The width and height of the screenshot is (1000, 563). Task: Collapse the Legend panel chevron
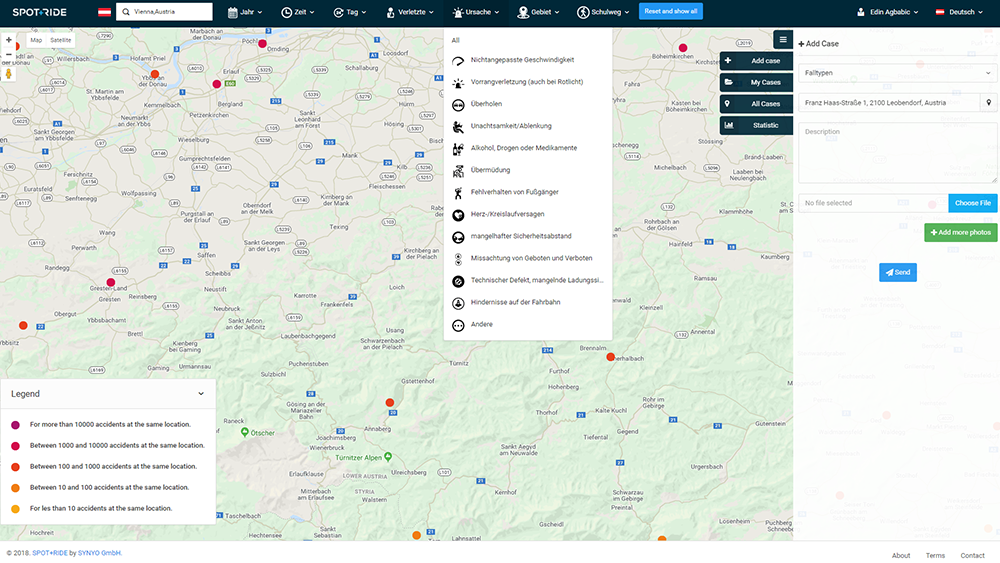click(x=201, y=394)
